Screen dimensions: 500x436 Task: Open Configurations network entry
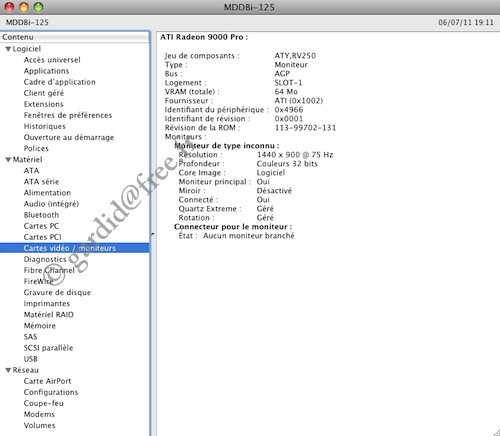(51, 392)
